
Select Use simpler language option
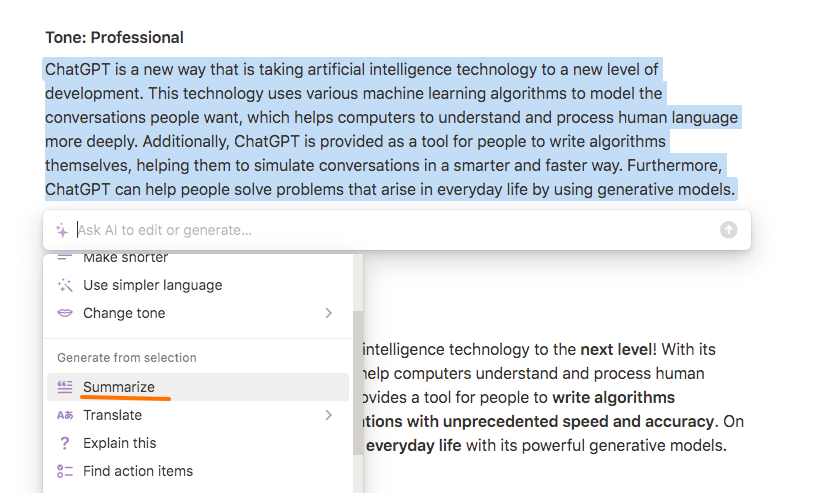coord(198,285)
